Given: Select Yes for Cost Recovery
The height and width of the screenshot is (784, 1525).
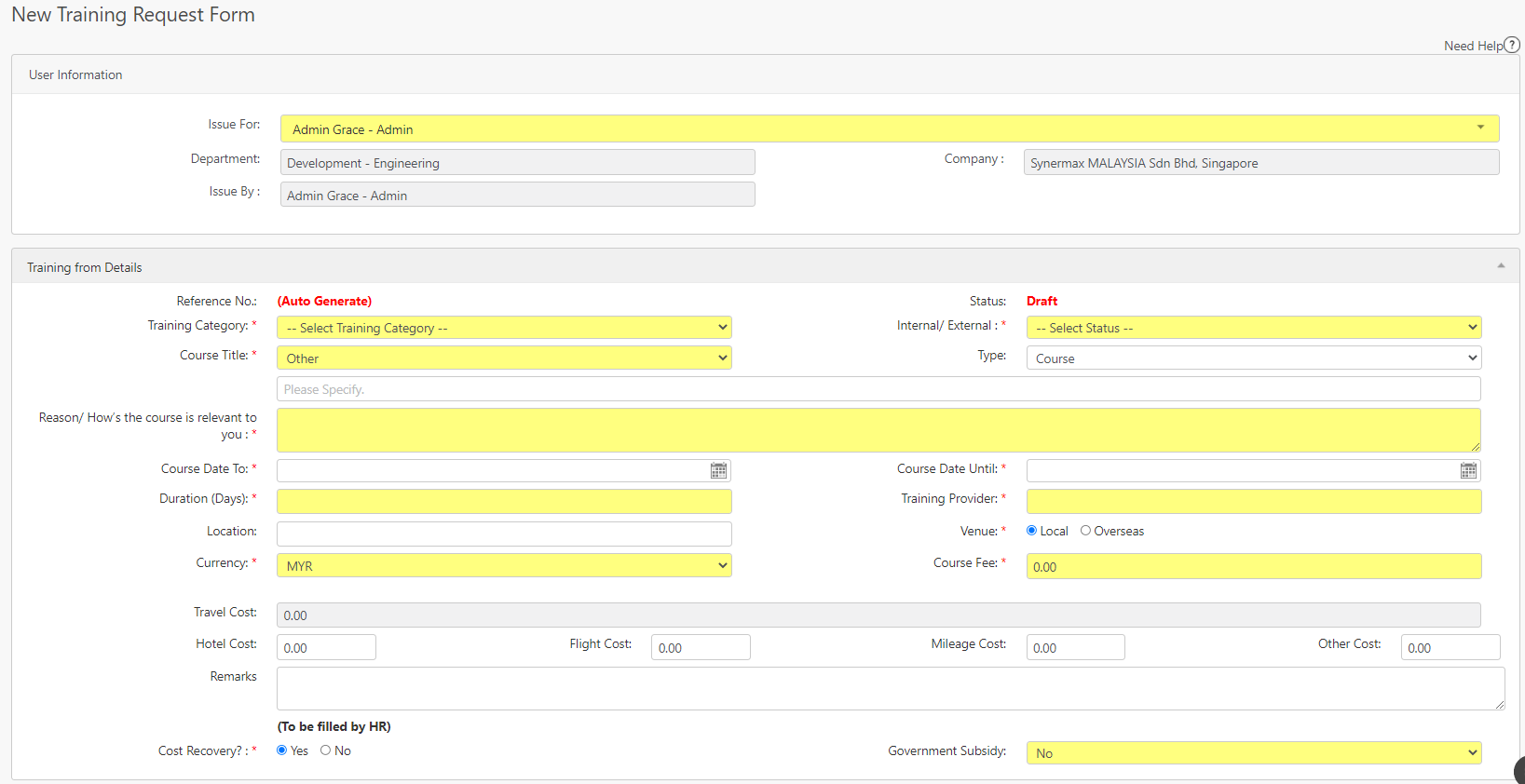Looking at the screenshot, I should (282, 750).
